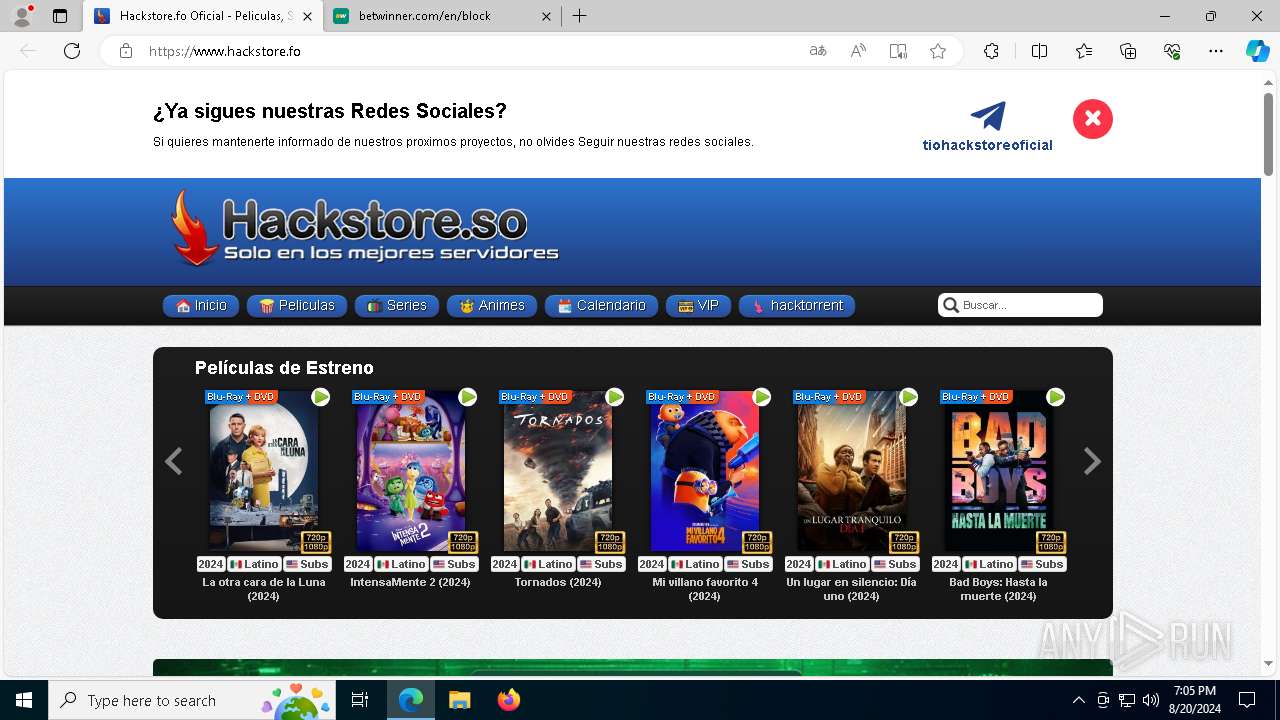This screenshot has width=1280, height=720.
Task: Open La otra cara de la Luna poster
Action: 264,471
